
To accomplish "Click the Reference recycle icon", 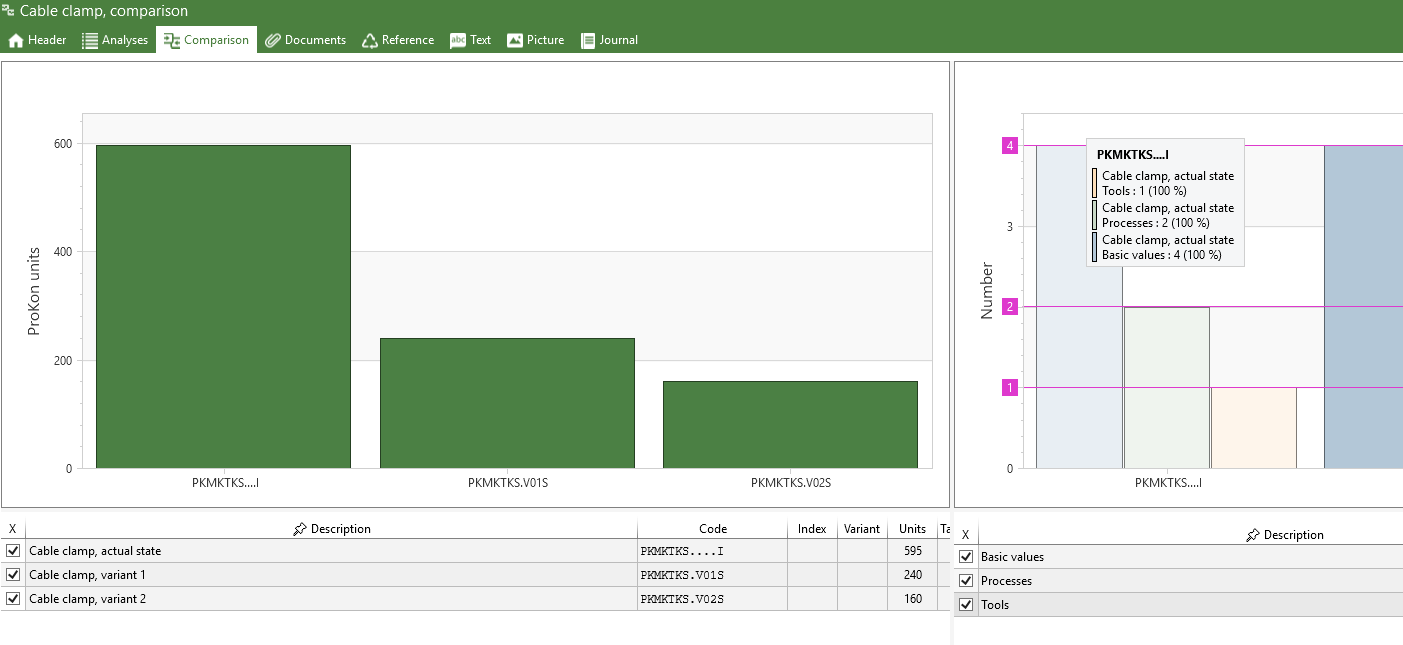I will point(370,41).
